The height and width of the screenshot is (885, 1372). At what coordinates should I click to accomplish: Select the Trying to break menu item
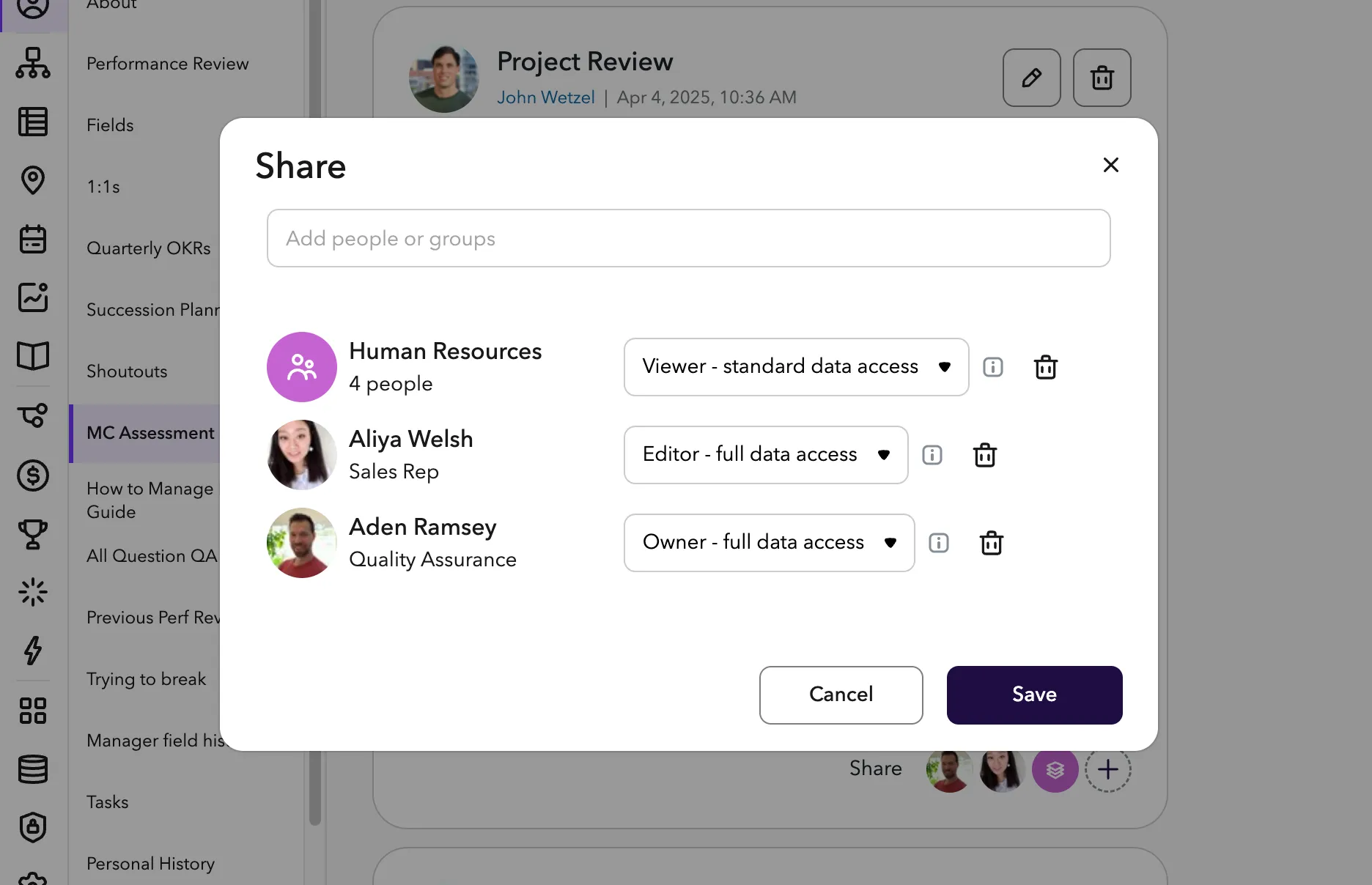click(147, 679)
